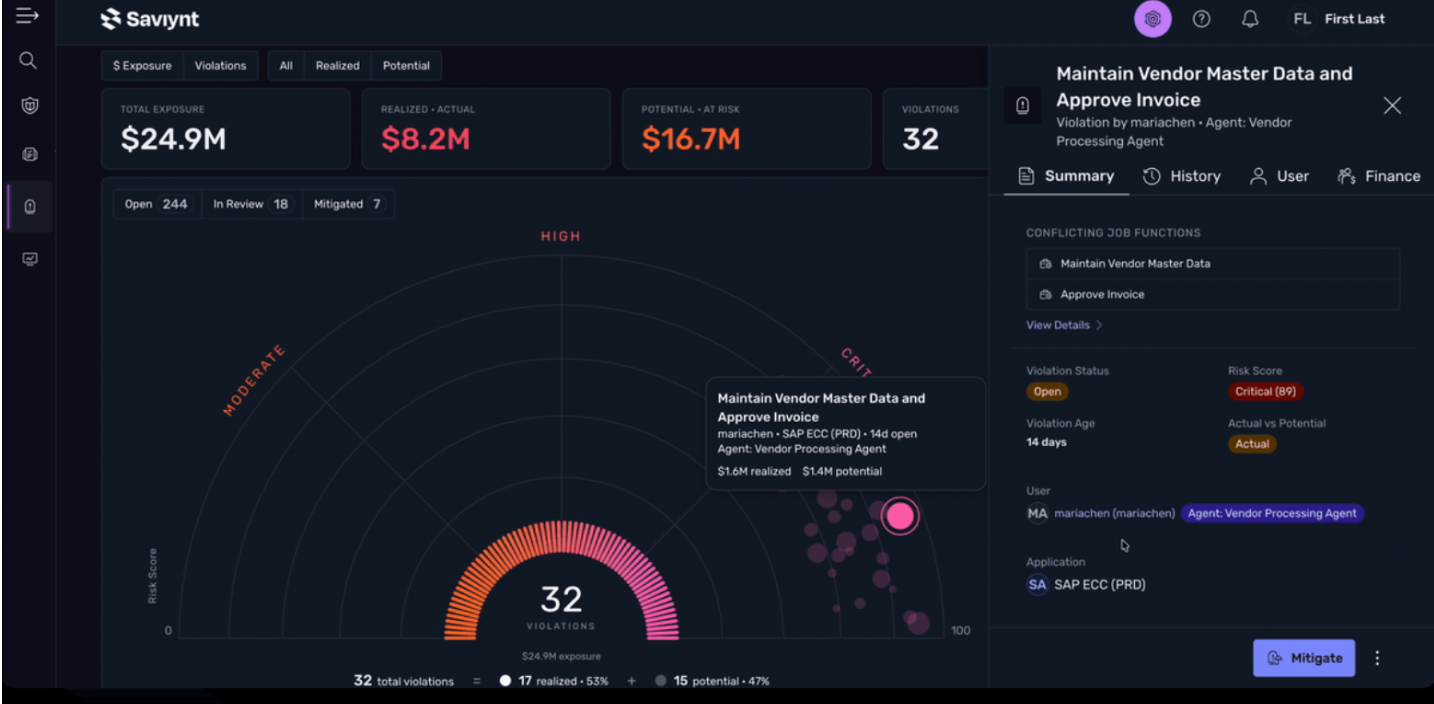Screen dimensions: 1434x704
Task: Switch to Violations view
Action: (220, 66)
